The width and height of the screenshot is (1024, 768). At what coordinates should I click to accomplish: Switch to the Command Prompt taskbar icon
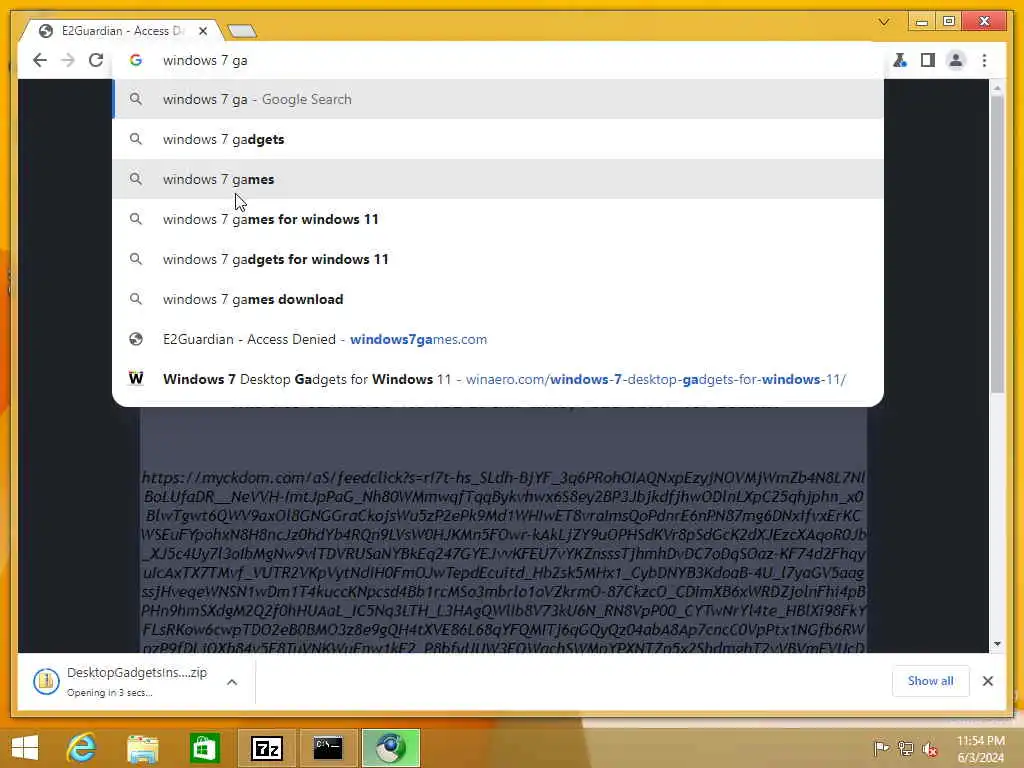coord(328,748)
